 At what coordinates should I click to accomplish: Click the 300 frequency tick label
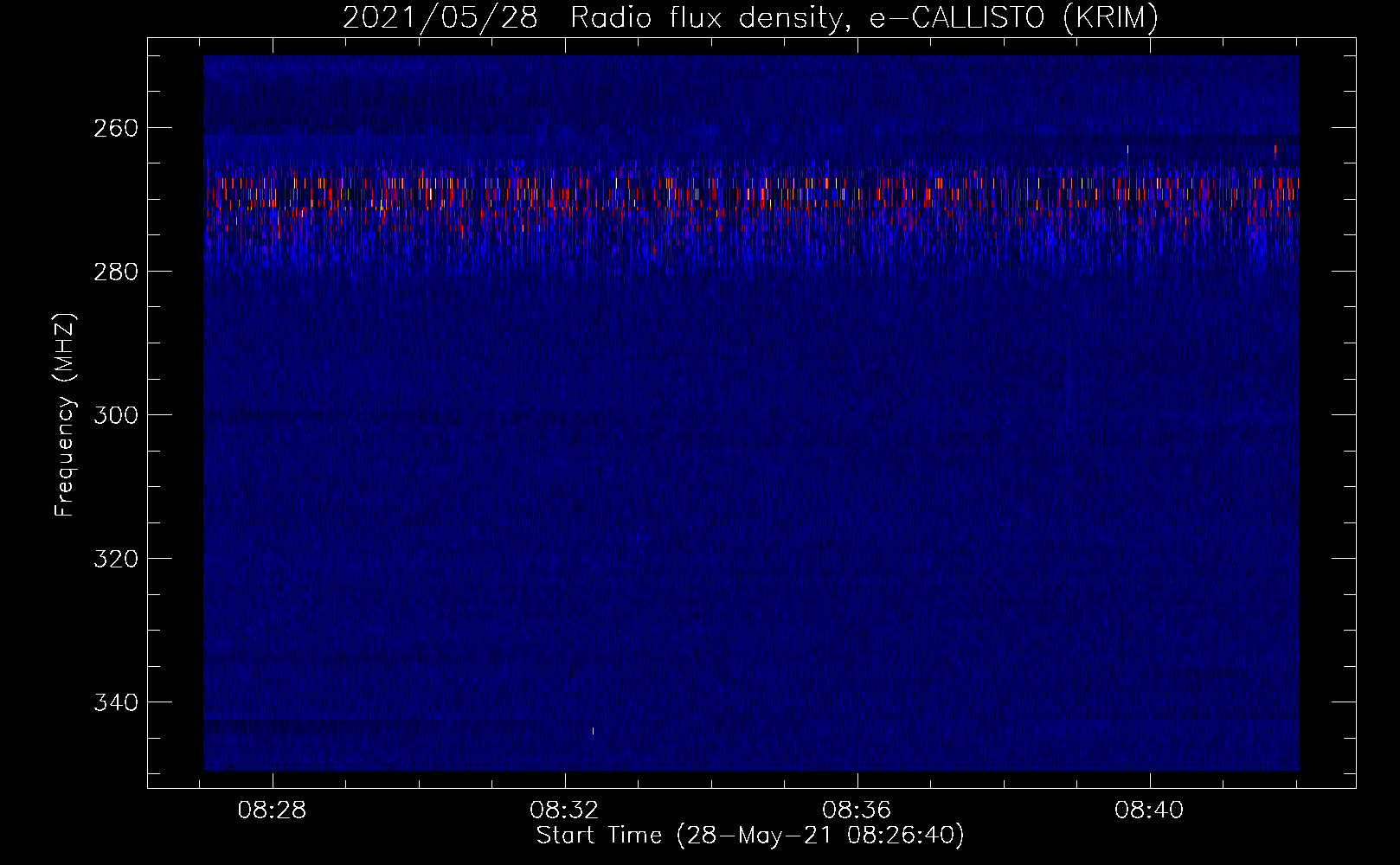point(116,415)
